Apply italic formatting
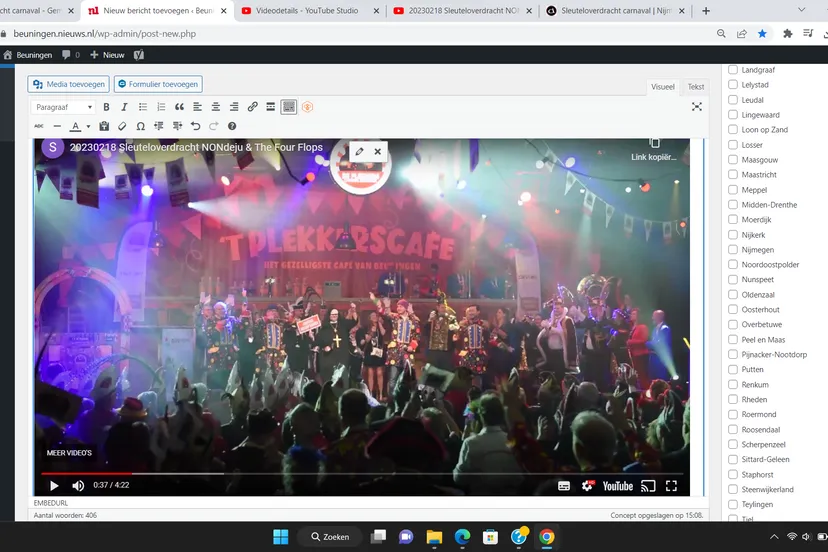This screenshot has width=828, height=552. point(124,107)
